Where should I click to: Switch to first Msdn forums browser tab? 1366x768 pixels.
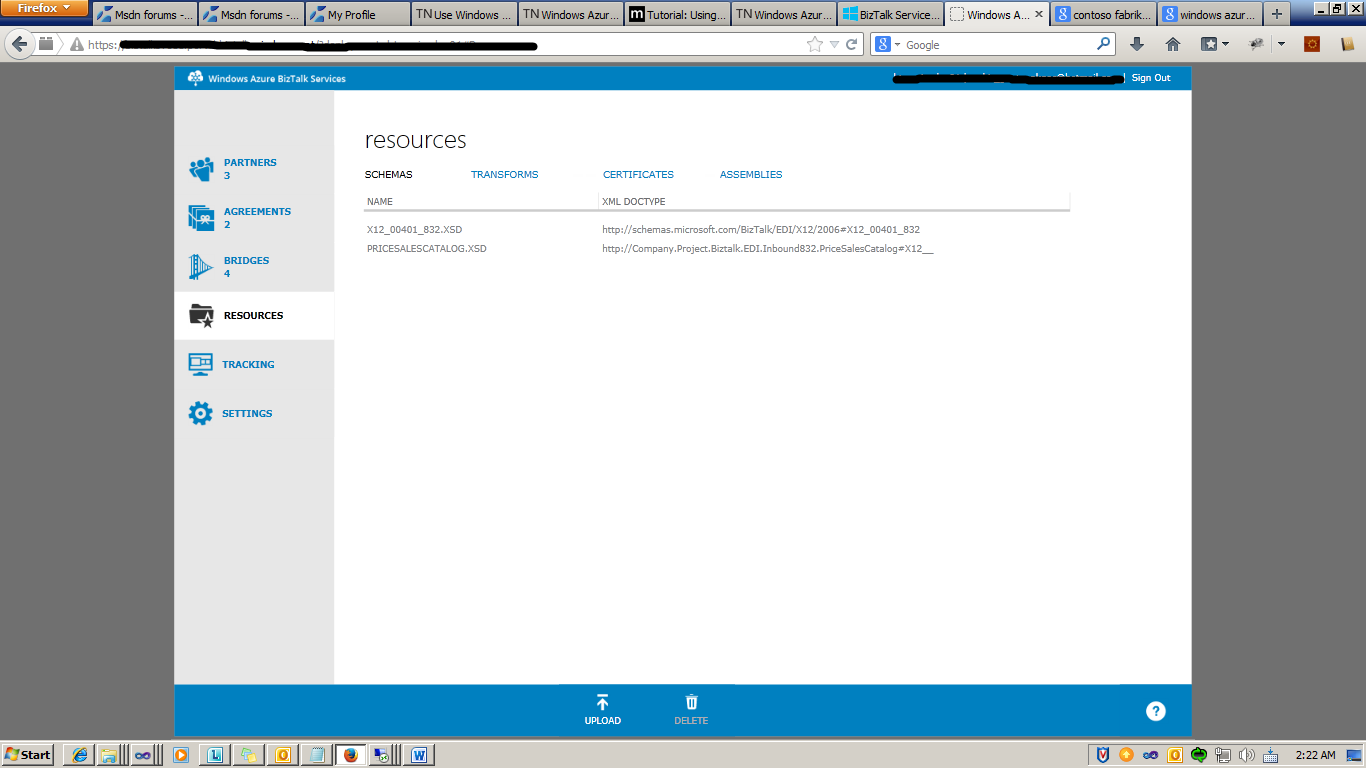click(x=144, y=14)
